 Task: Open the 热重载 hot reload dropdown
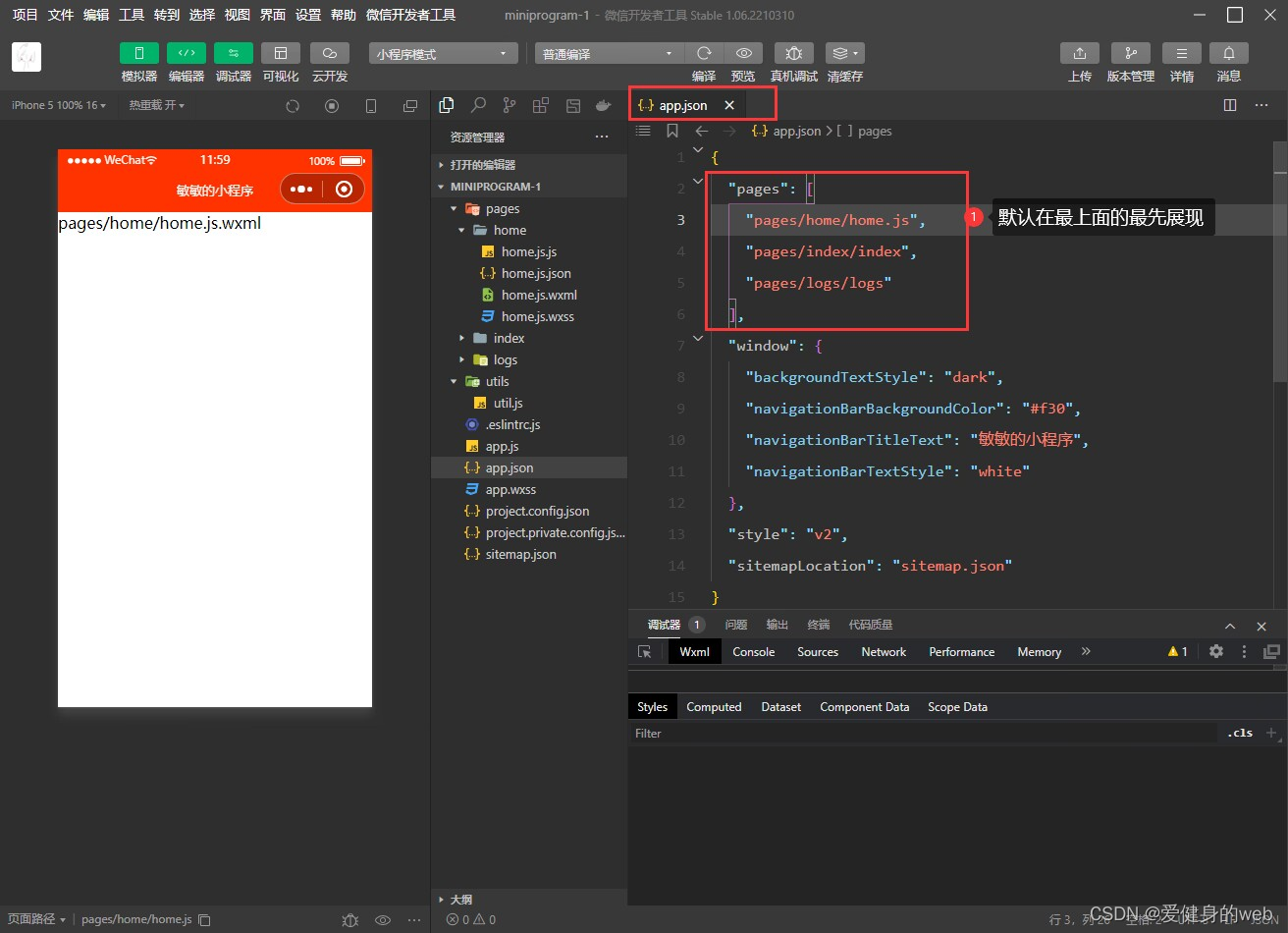pos(157,105)
